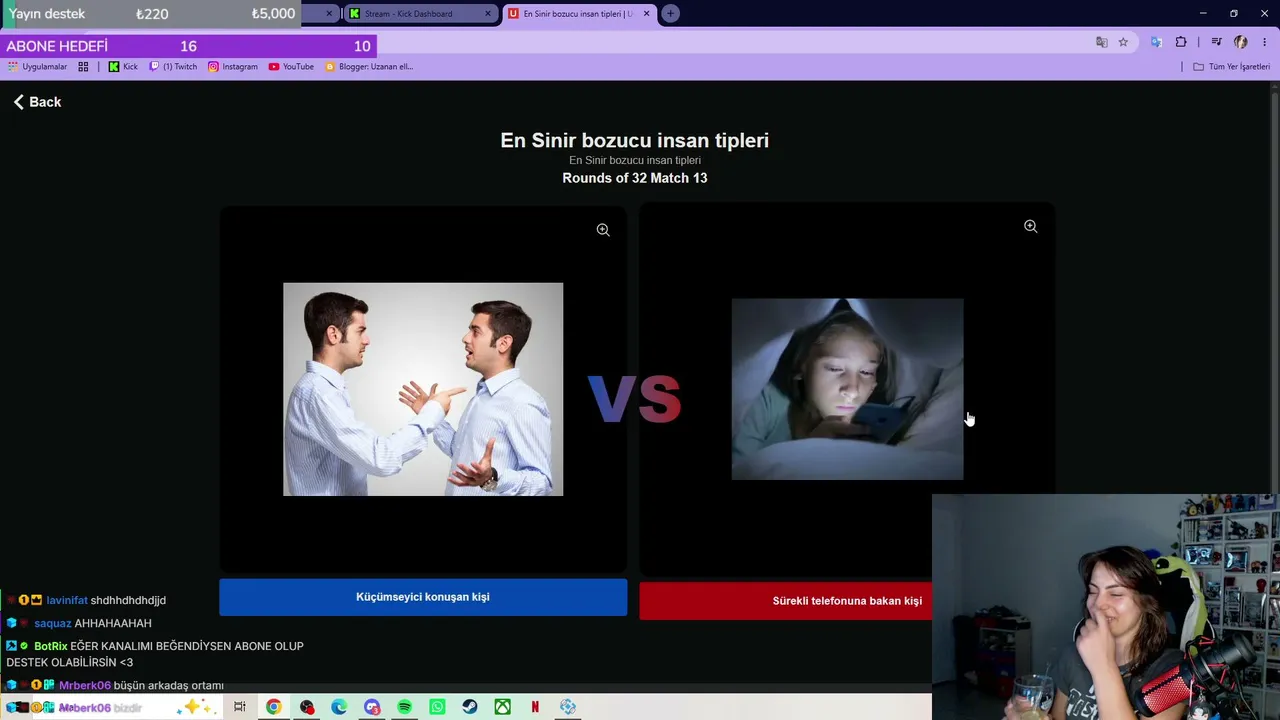Magnify the left arguing men picture

[603, 230]
